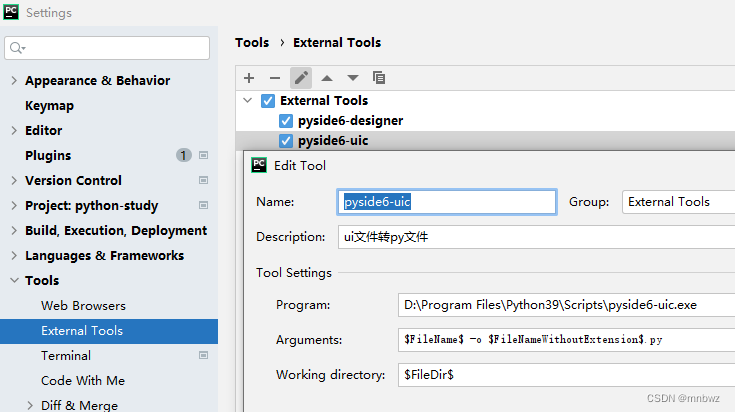Open the Keymap settings page

coord(49,105)
